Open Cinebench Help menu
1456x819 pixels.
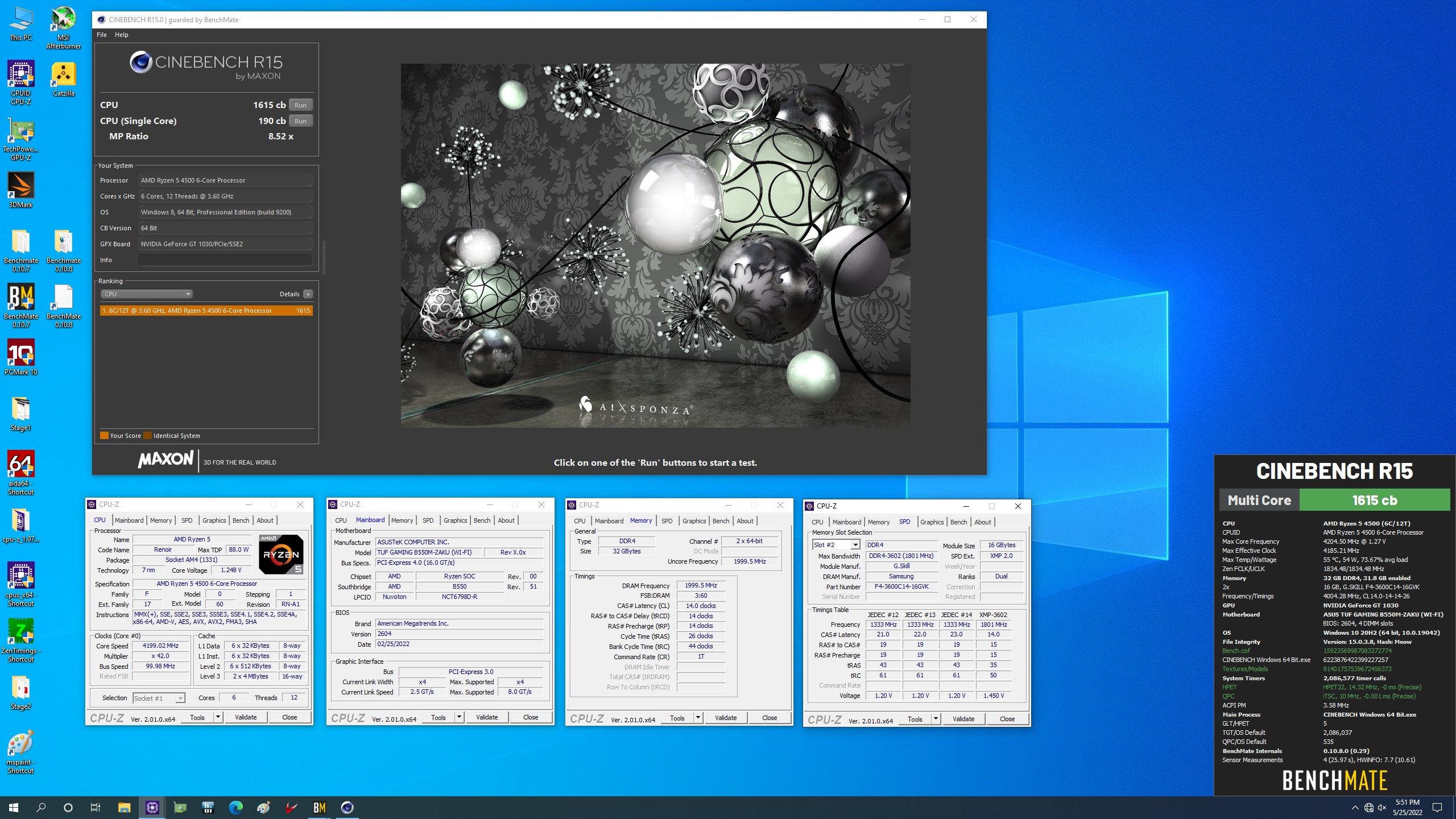pos(121,35)
